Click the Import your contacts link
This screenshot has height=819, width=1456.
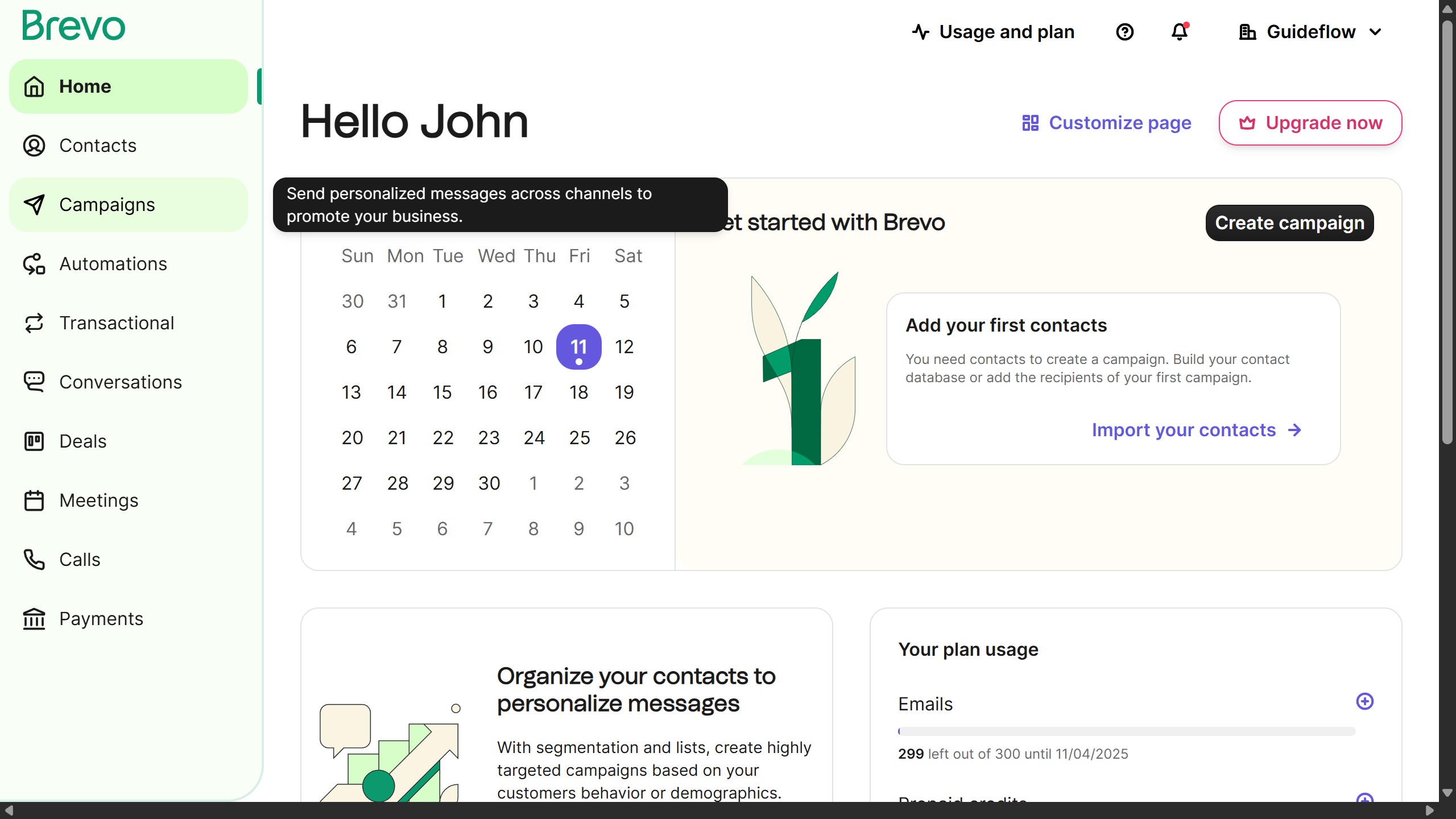pos(1185,430)
